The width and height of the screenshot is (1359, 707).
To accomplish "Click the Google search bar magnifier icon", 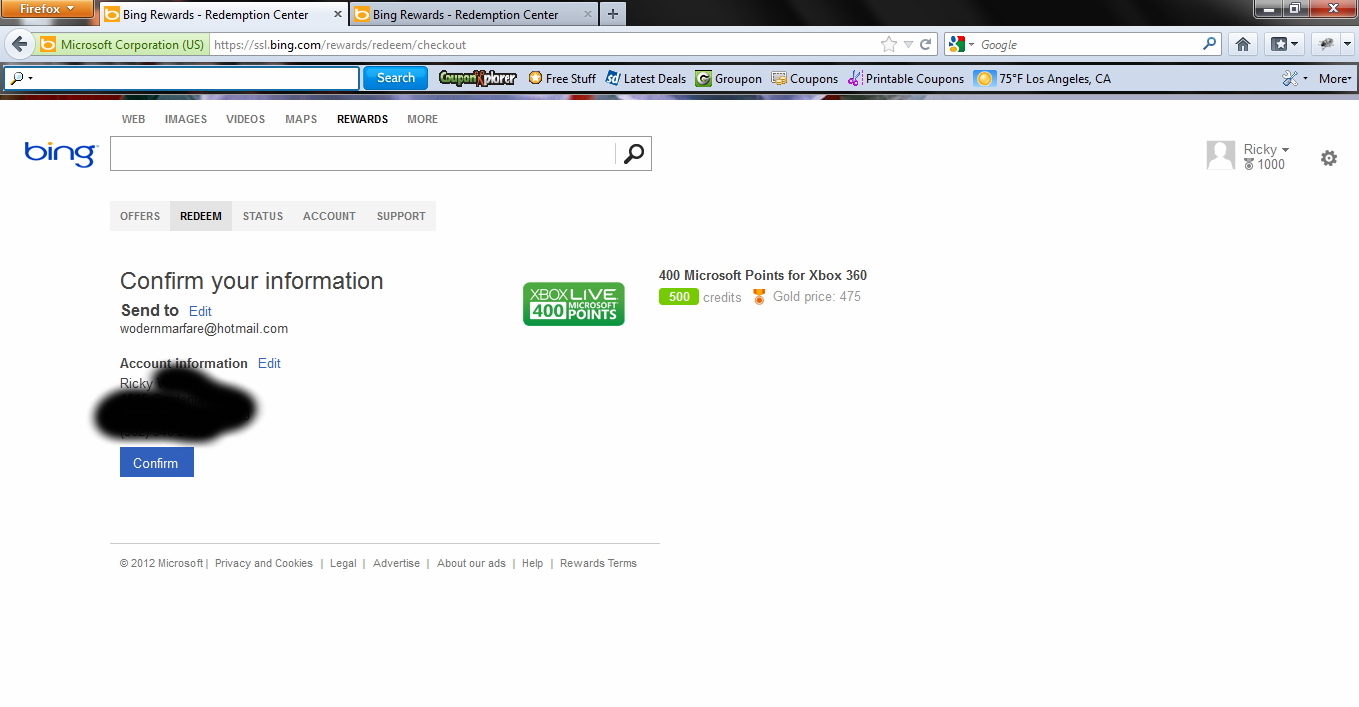I will pos(1210,44).
